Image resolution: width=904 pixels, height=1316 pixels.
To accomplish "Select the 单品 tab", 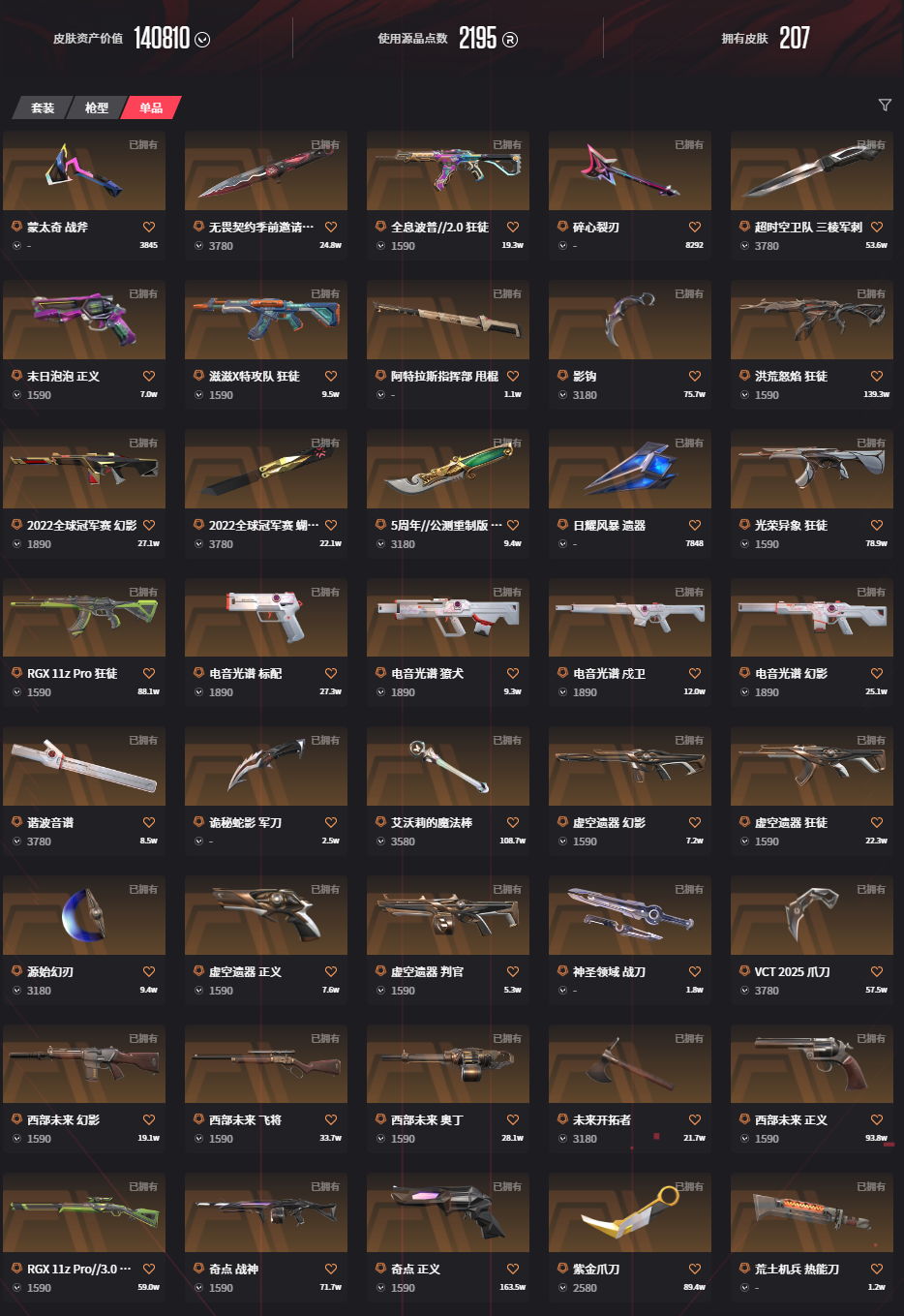I will [151, 107].
